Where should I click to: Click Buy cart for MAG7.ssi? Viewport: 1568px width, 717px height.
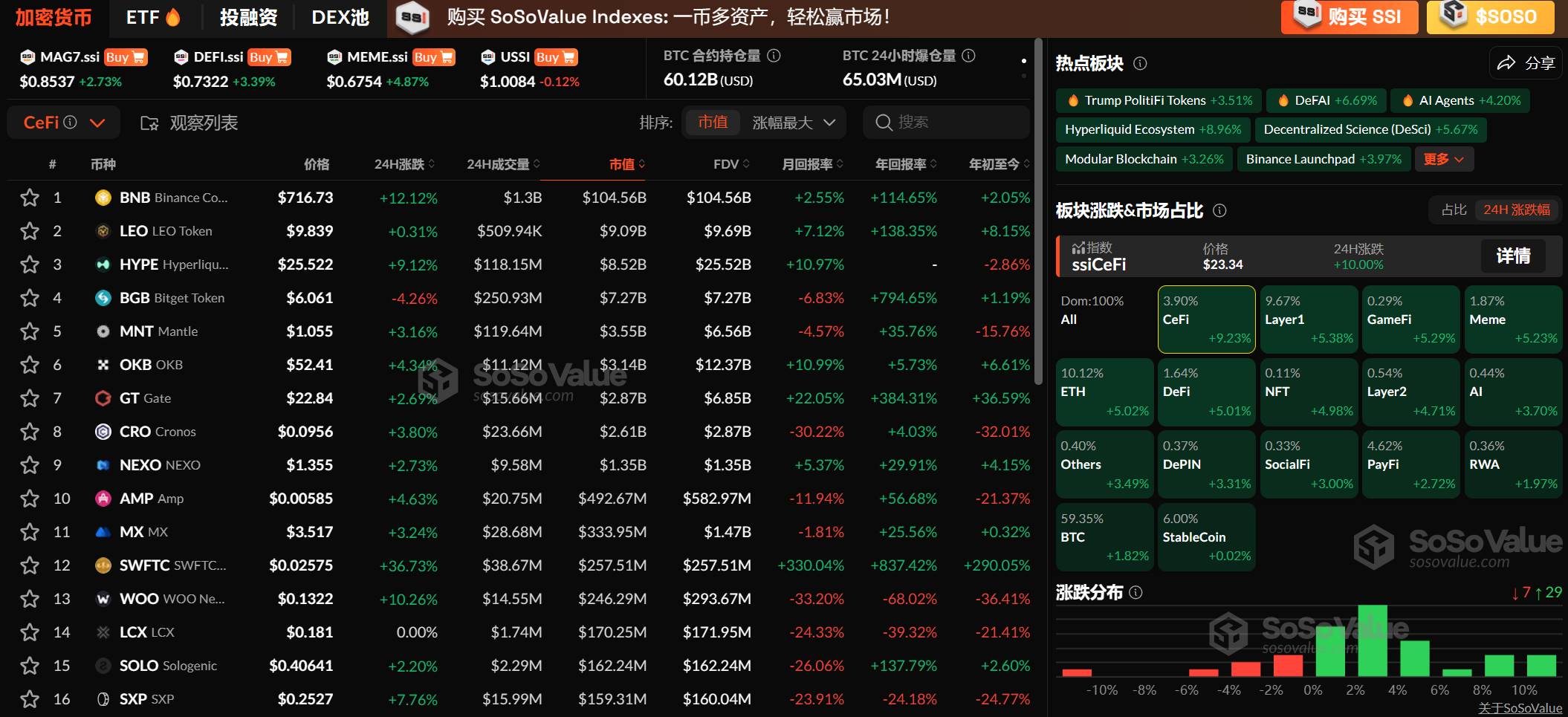coord(125,57)
